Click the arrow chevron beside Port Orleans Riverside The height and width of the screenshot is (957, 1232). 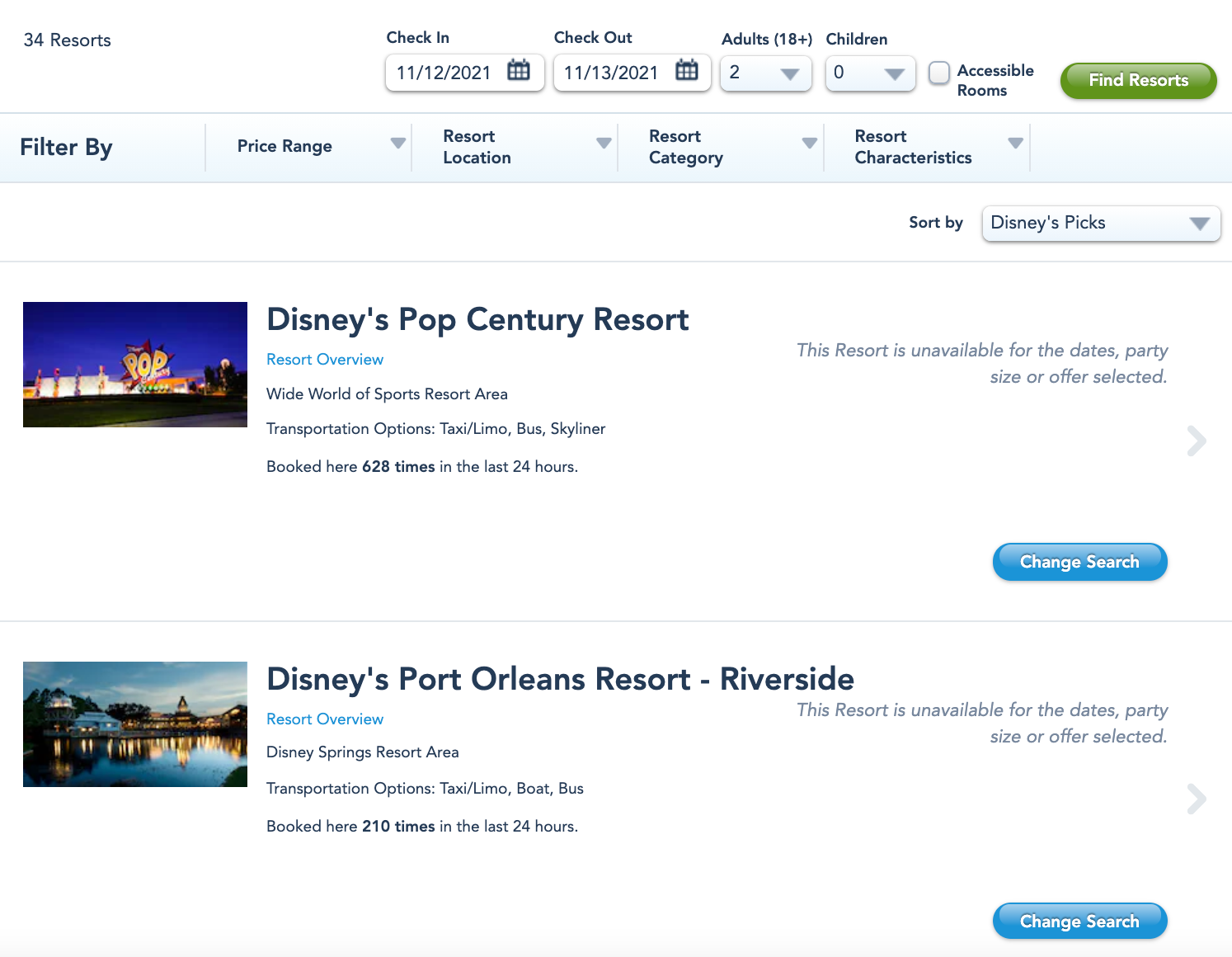(x=1196, y=799)
